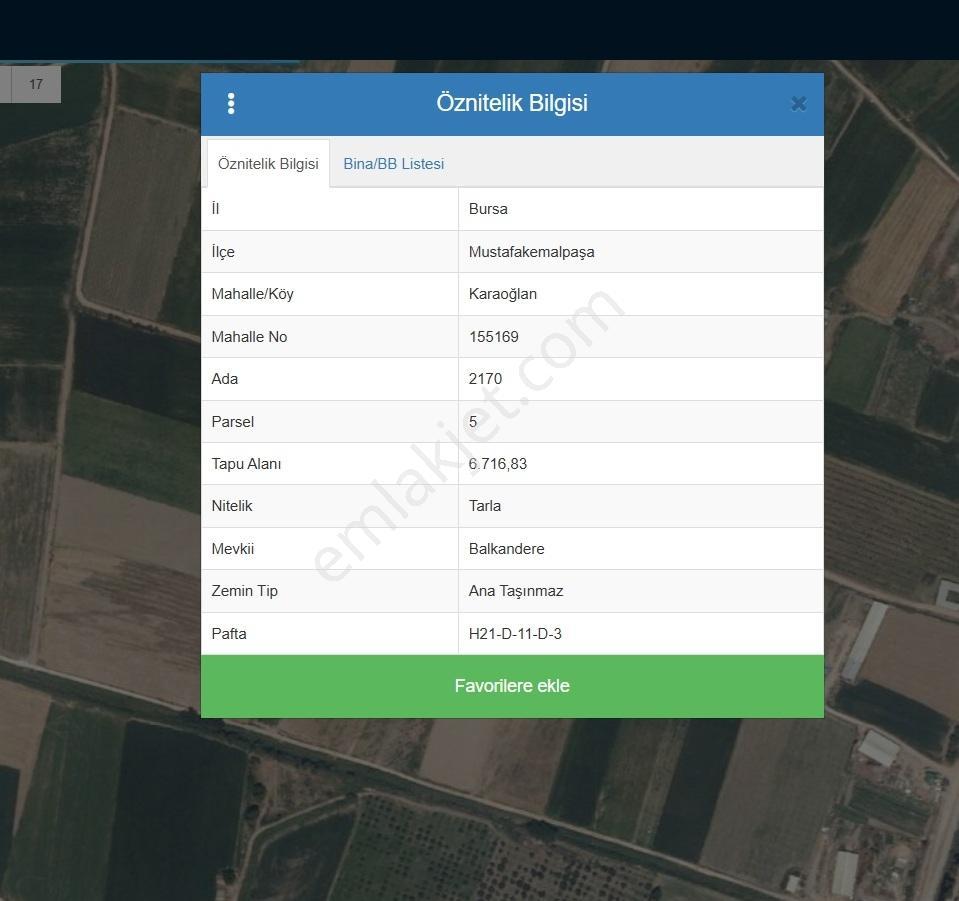Click the Öznitelik Bilgisi dialog title
Screen dimensions: 959x901
click(x=512, y=103)
